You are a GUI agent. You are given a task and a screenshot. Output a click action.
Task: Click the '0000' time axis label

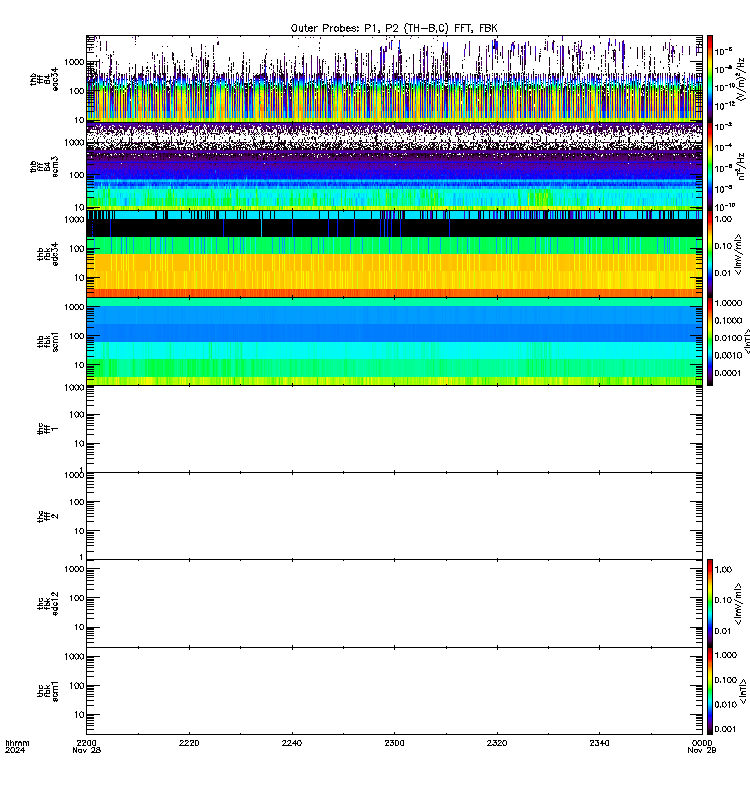[702, 743]
